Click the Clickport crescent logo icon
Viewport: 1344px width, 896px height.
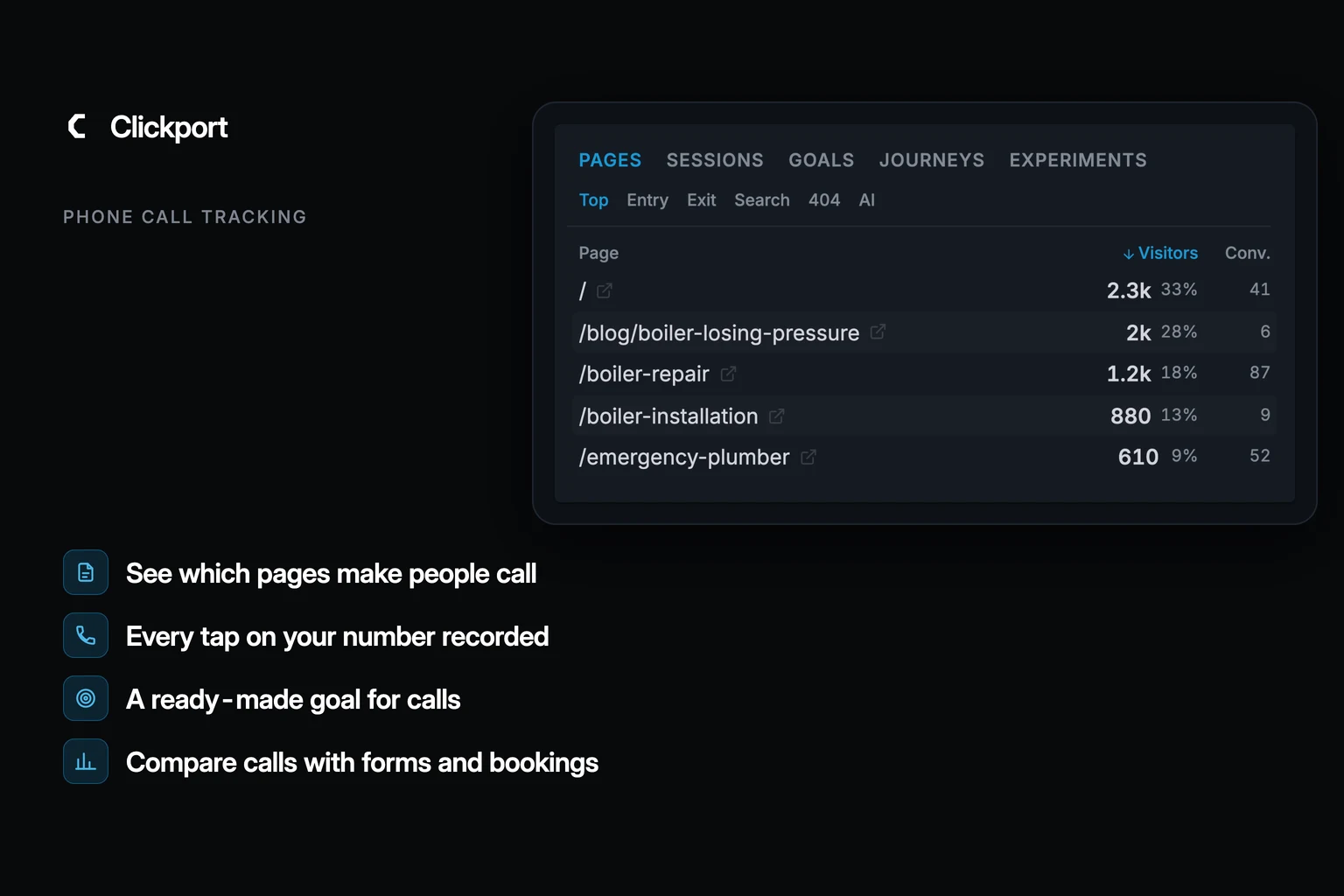coord(77,127)
